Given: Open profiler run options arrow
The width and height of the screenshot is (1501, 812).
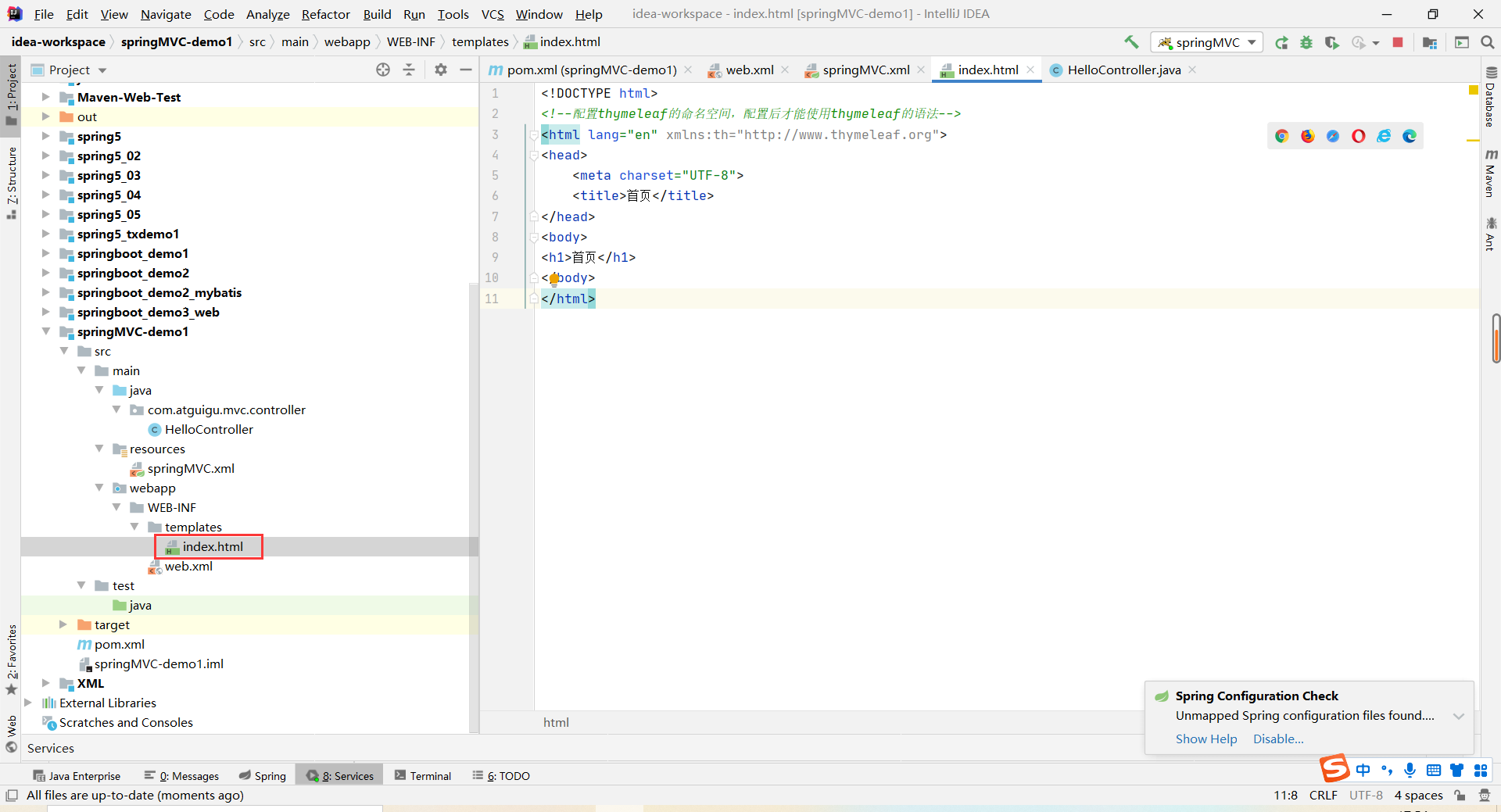Looking at the screenshot, I should click(1376, 44).
